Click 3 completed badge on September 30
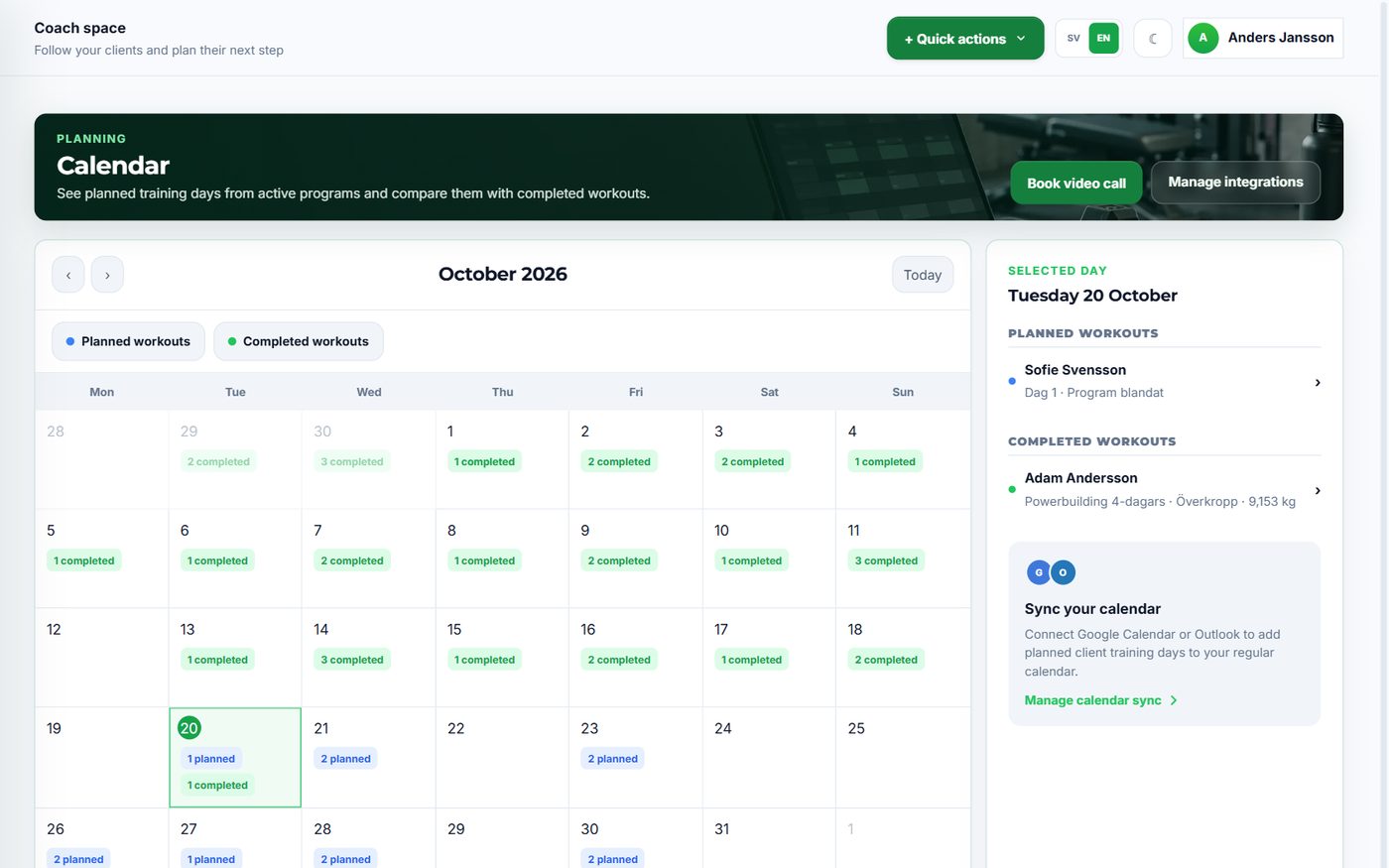Screen dimensions: 1389x868 pos(352,461)
